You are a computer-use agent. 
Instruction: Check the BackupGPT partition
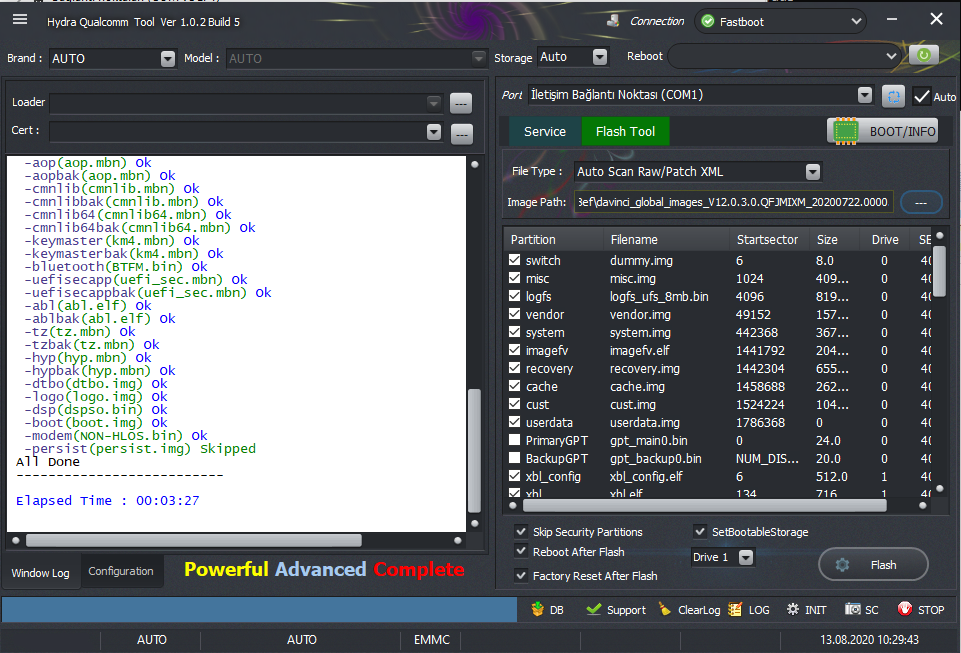tap(515, 458)
